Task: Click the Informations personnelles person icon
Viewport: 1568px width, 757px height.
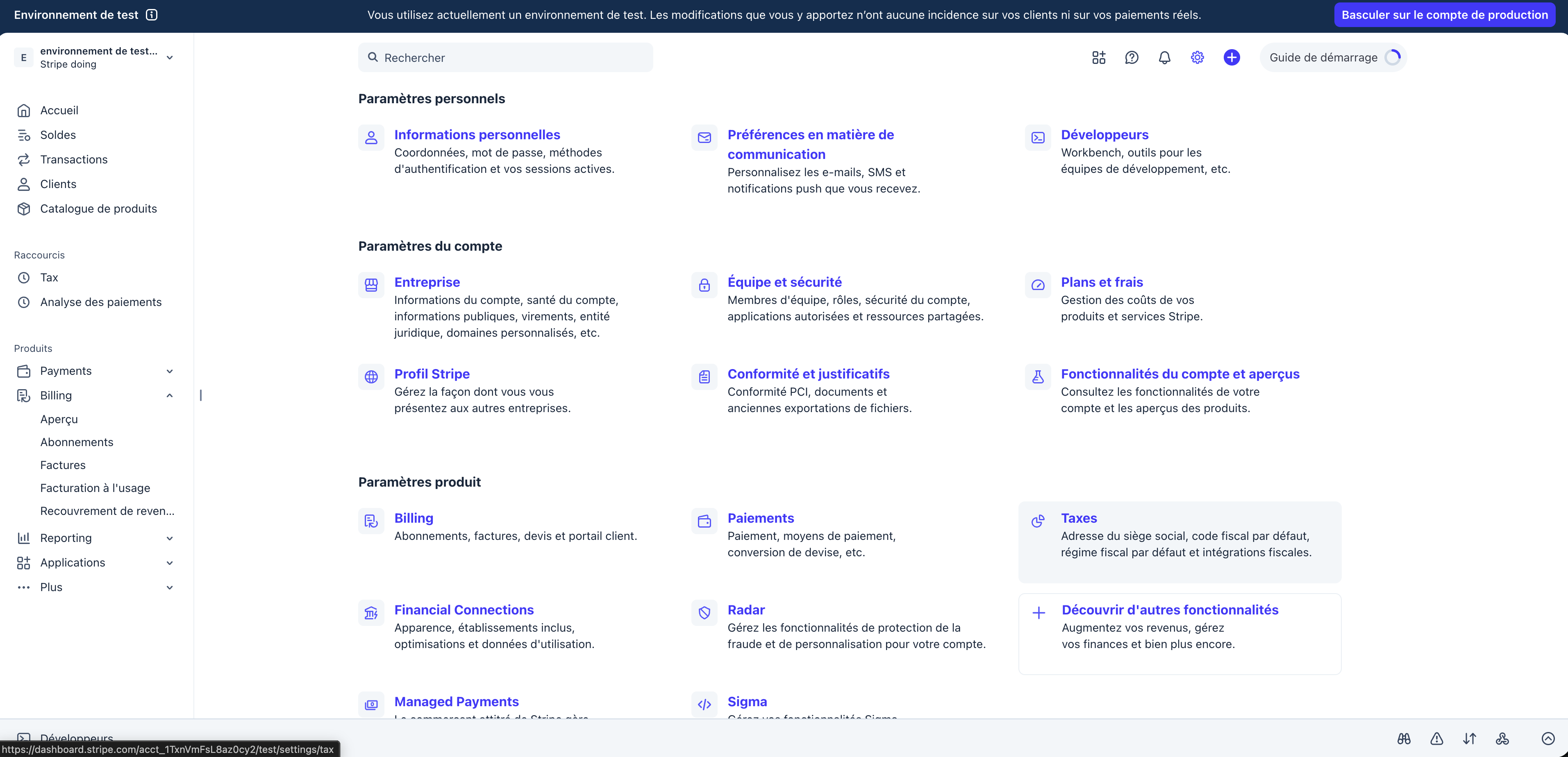Action: pos(371,138)
